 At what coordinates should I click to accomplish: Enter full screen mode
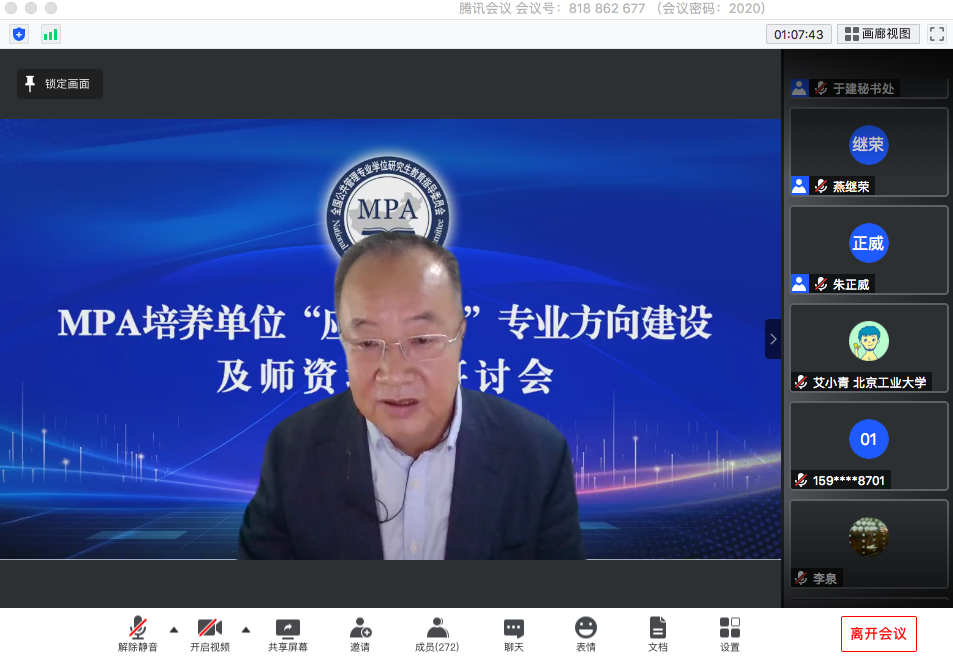click(937, 34)
